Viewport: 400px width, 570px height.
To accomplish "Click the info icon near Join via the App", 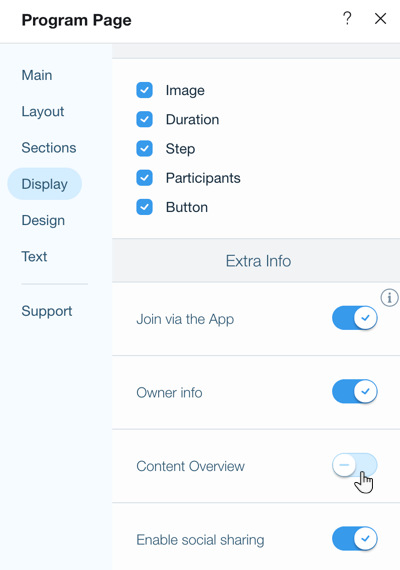I will coord(389,298).
